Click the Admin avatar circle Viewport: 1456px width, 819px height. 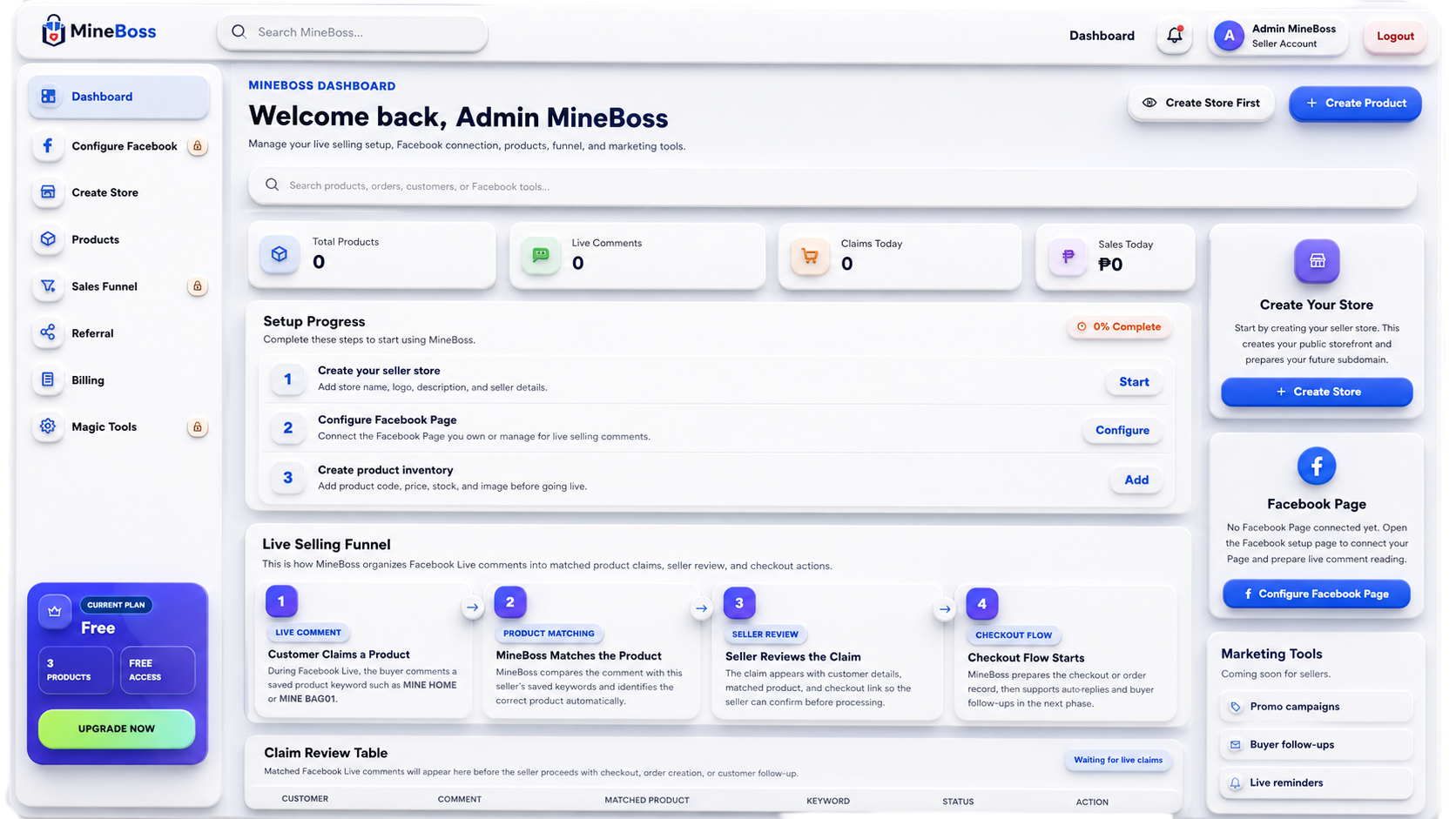tap(1229, 36)
